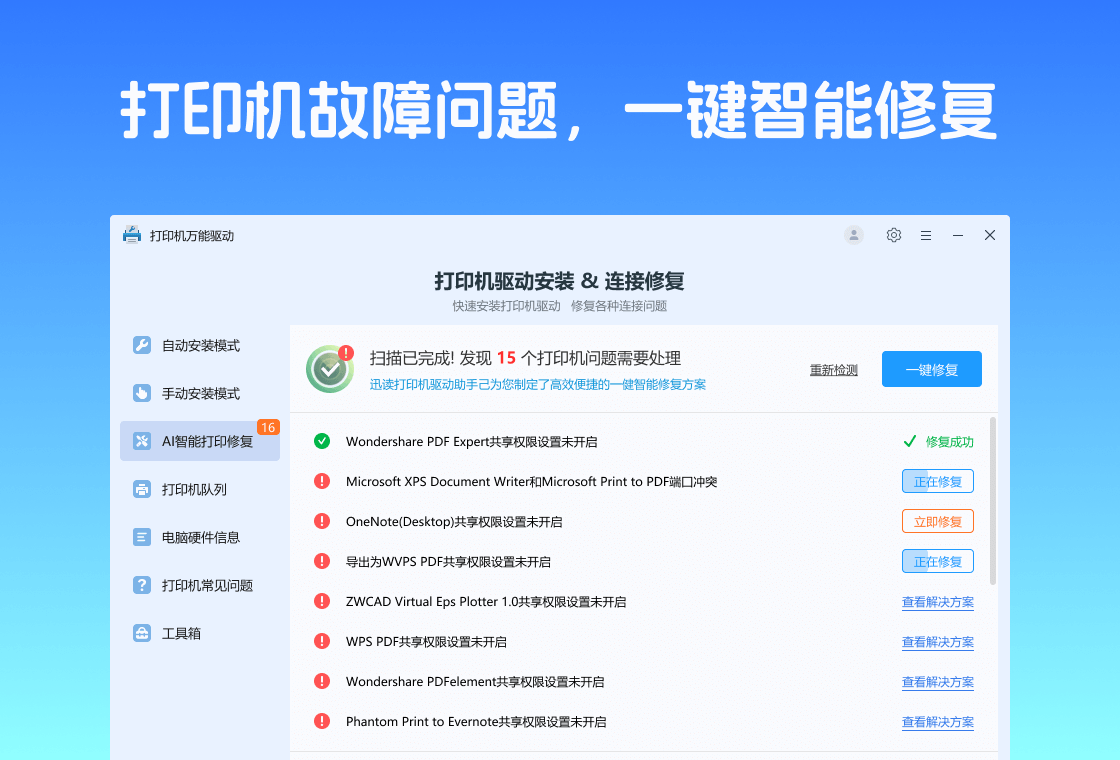Click text OneNote(Desktop)共享权限设置未开启
Viewport: 1120px width, 760px height.
point(454,521)
